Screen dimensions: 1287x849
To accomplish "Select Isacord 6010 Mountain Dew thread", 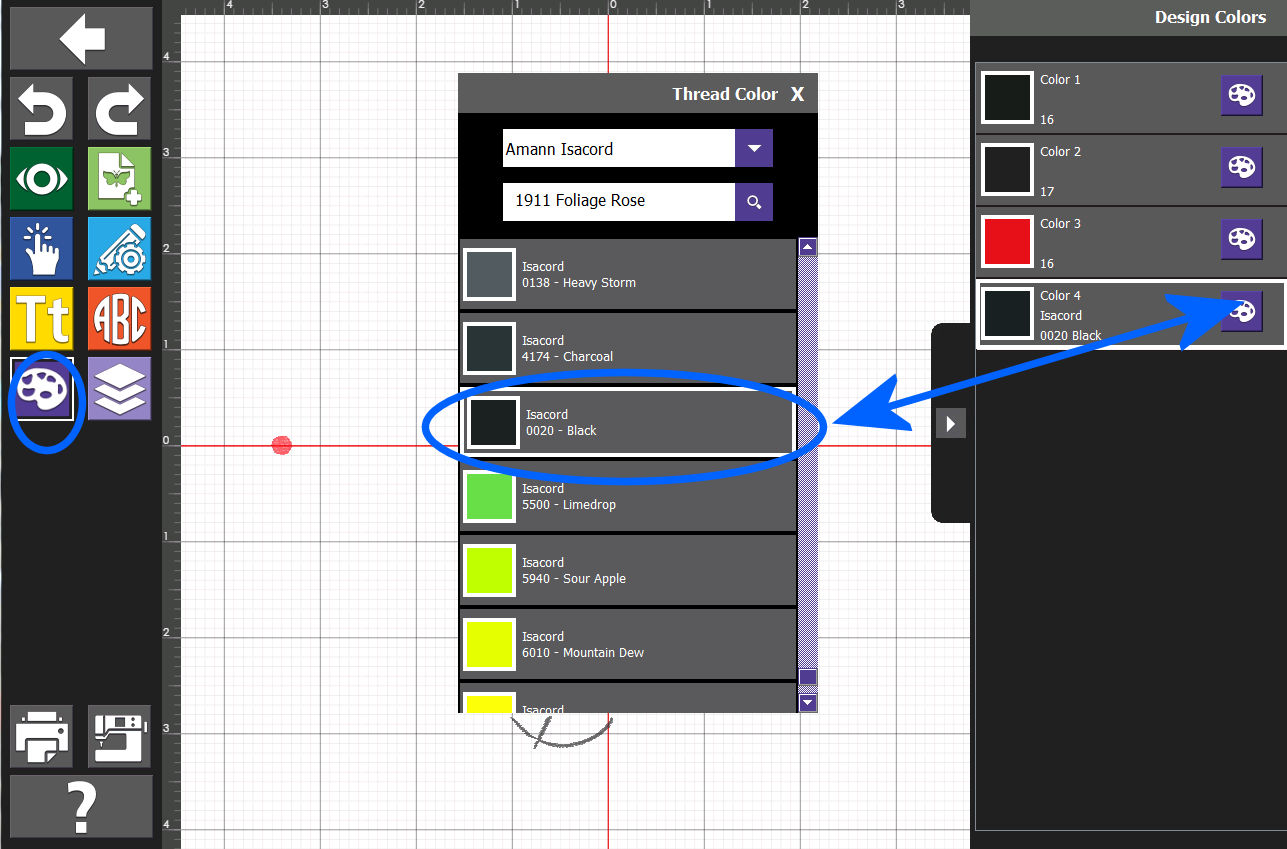I will (x=628, y=645).
